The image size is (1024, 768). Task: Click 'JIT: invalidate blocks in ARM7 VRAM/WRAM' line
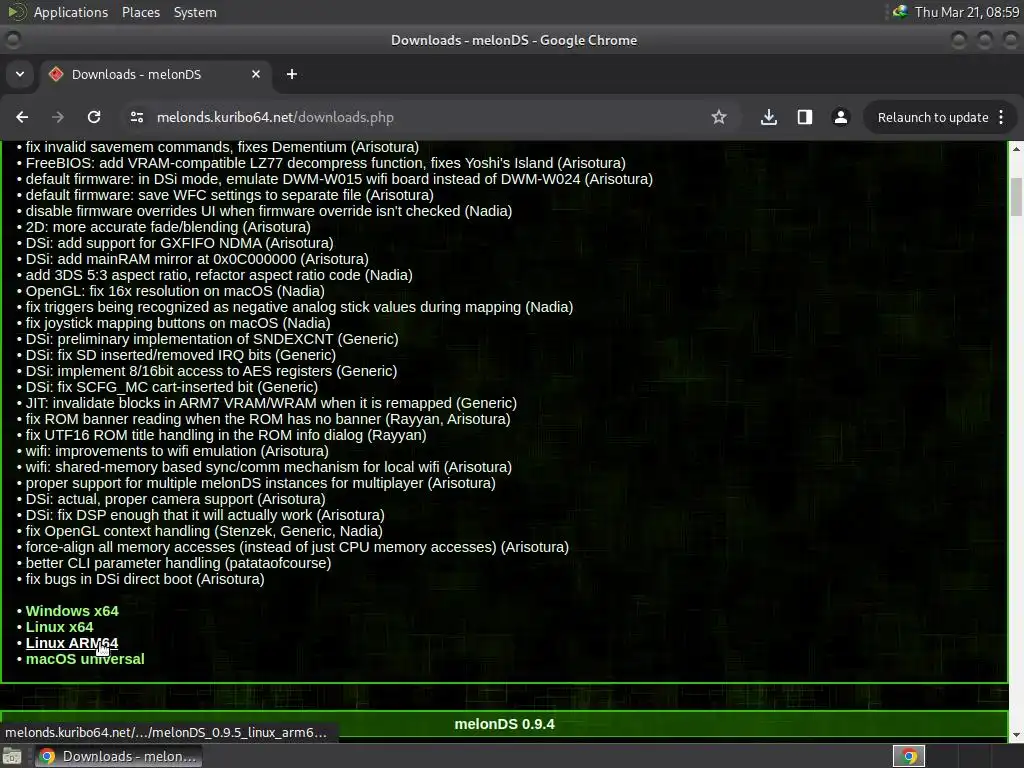tap(271, 403)
